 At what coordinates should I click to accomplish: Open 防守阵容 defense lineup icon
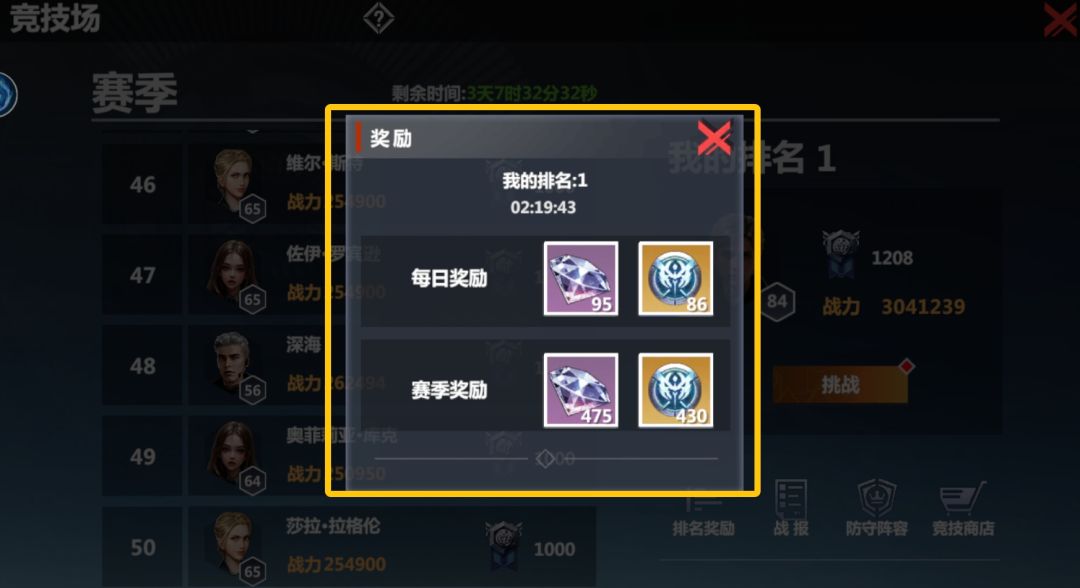876,510
